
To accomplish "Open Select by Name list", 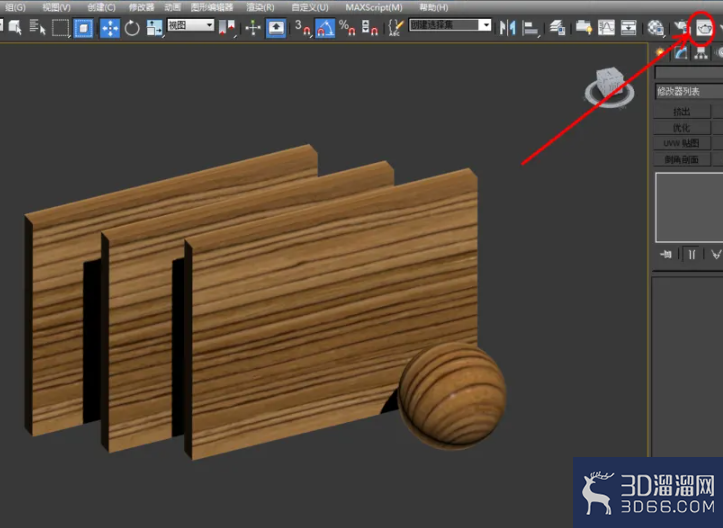I will point(37,28).
